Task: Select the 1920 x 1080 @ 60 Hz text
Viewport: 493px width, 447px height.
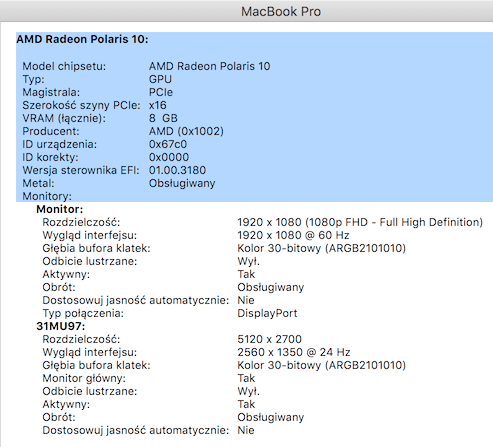Action: tap(293, 235)
